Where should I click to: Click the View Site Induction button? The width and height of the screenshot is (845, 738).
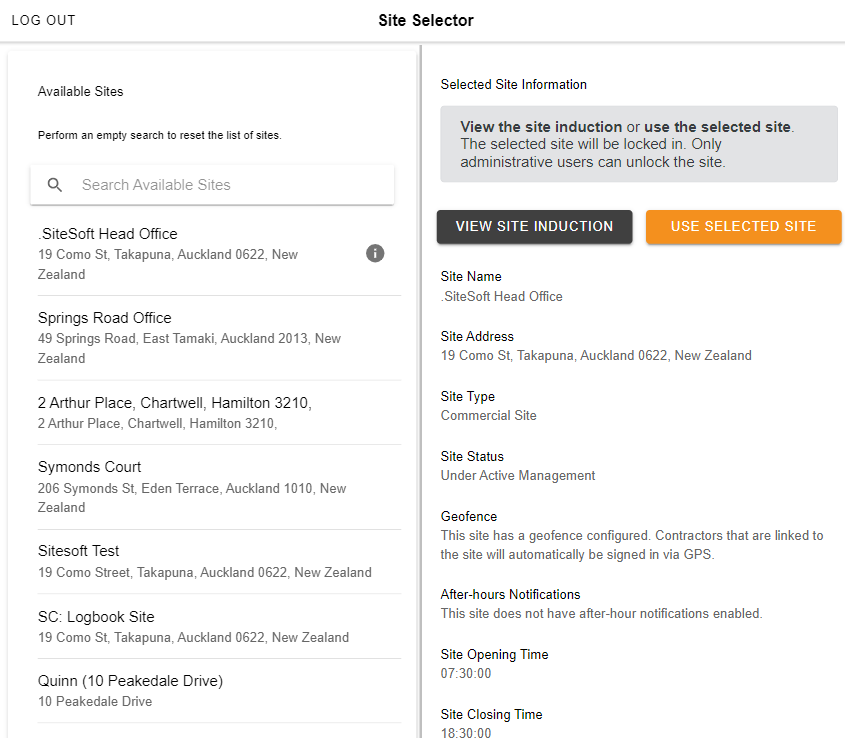click(x=534, y=227)
